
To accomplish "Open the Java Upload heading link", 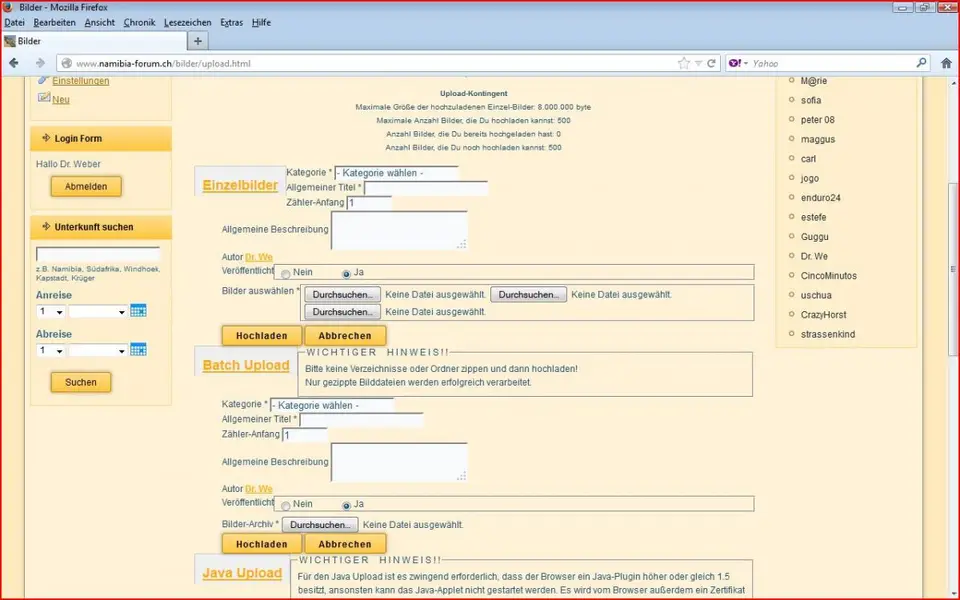I will coord(242,573).
